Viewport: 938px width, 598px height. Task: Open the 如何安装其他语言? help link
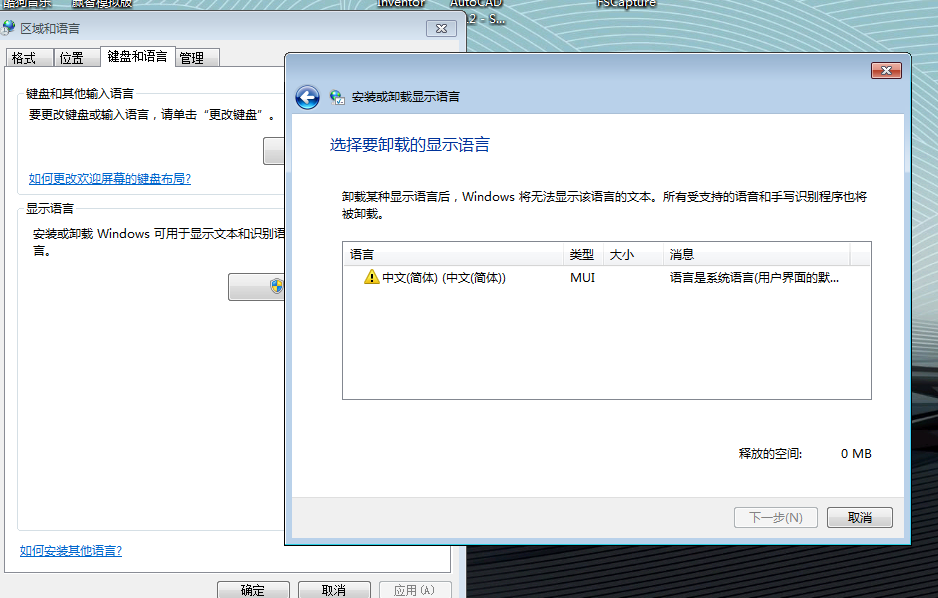click(71, 551)
